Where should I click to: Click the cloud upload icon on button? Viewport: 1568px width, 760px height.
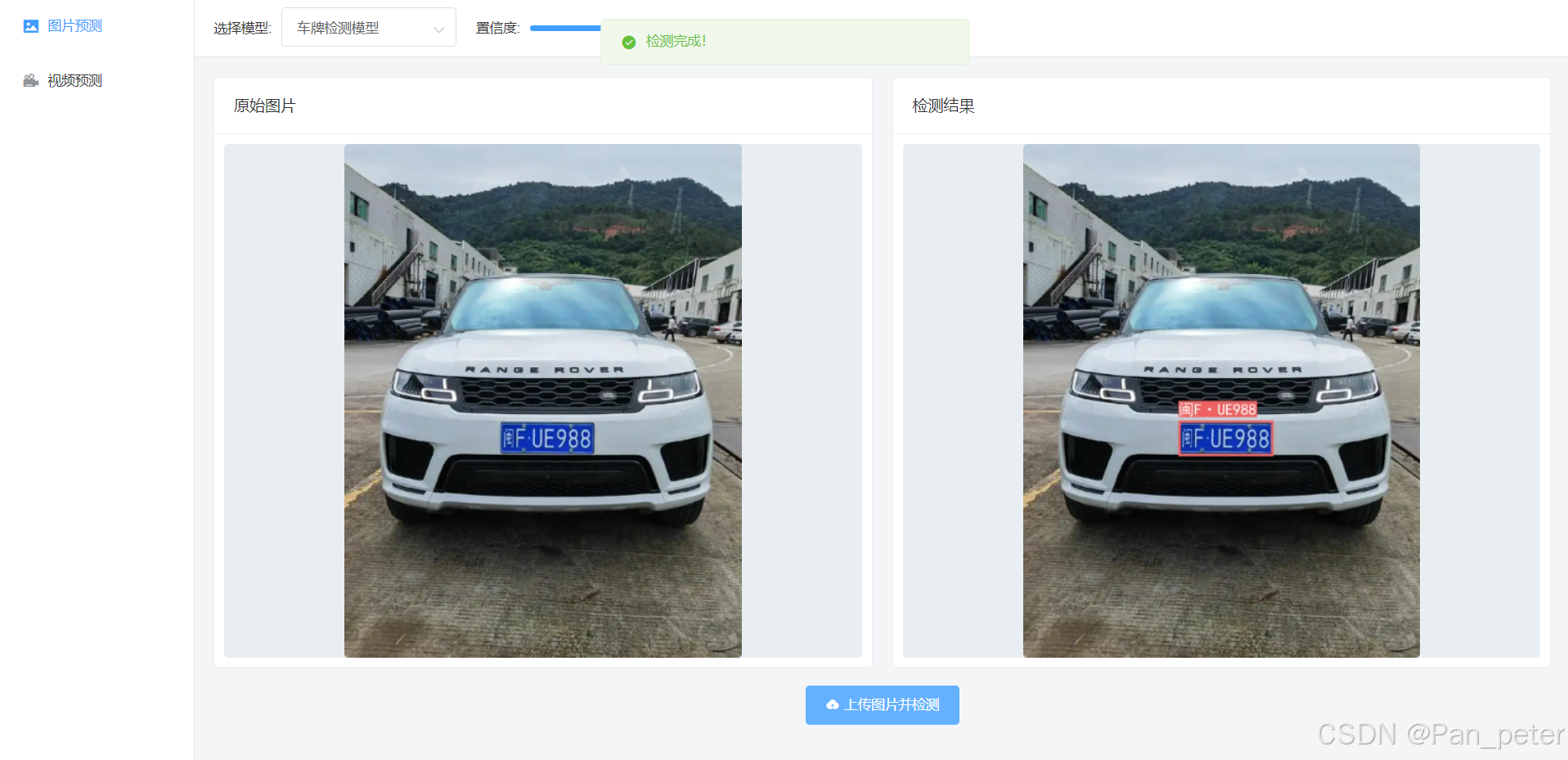click(832, 704)
